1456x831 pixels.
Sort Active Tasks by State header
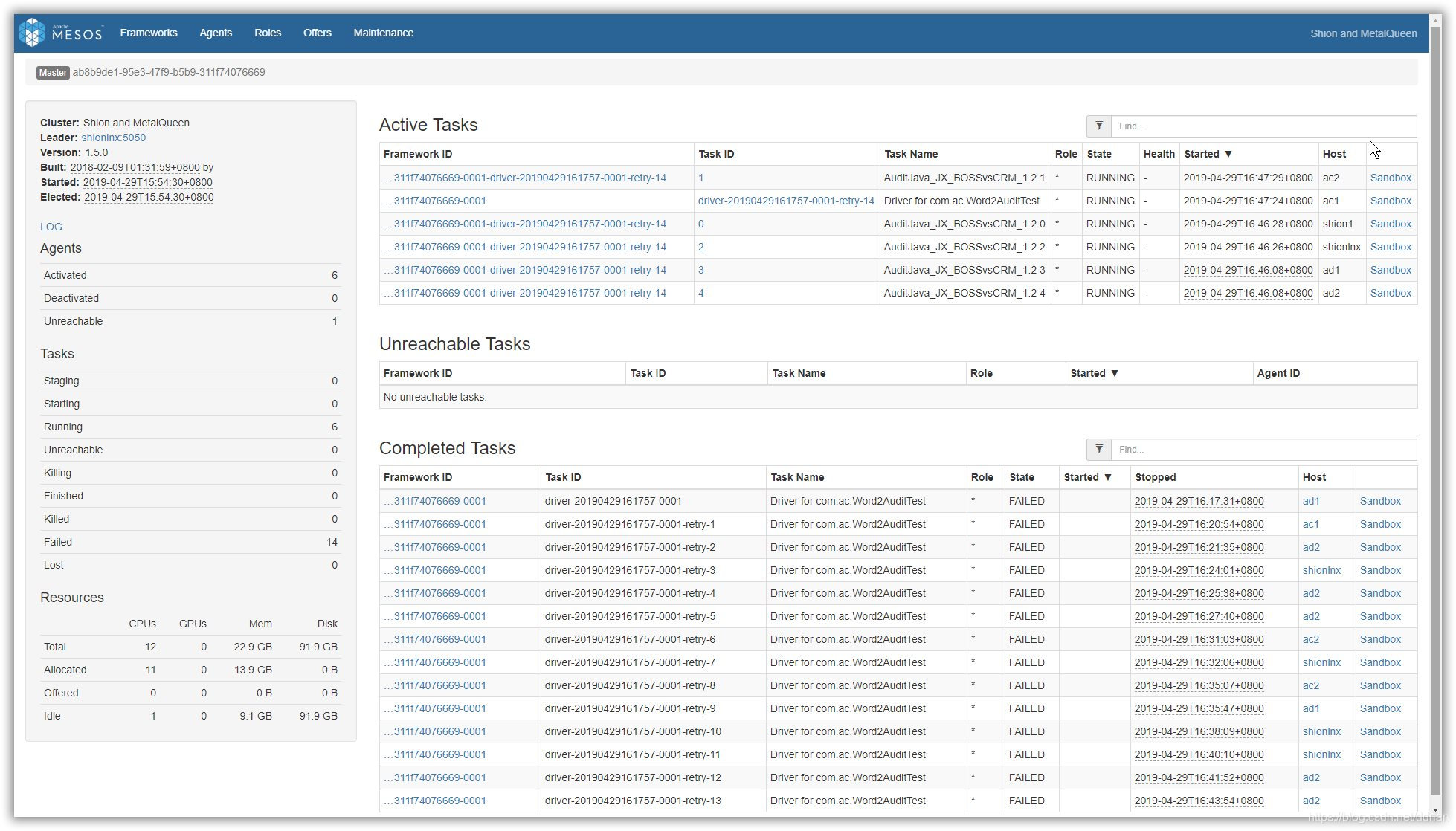tap(1099, 154)
